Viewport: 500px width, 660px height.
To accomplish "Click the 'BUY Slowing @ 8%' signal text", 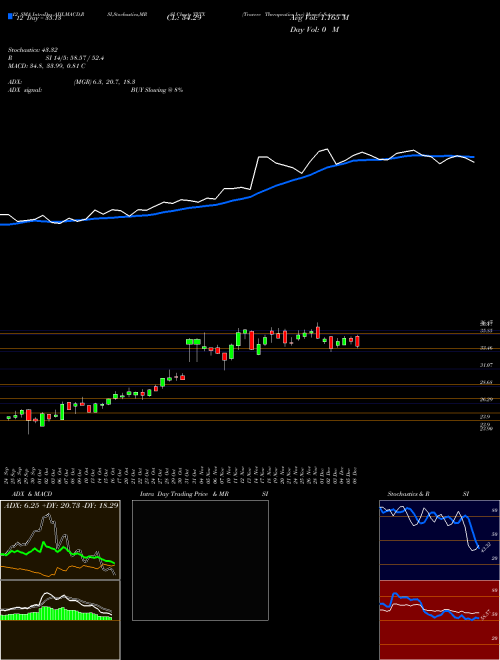I will click(157, 90).
